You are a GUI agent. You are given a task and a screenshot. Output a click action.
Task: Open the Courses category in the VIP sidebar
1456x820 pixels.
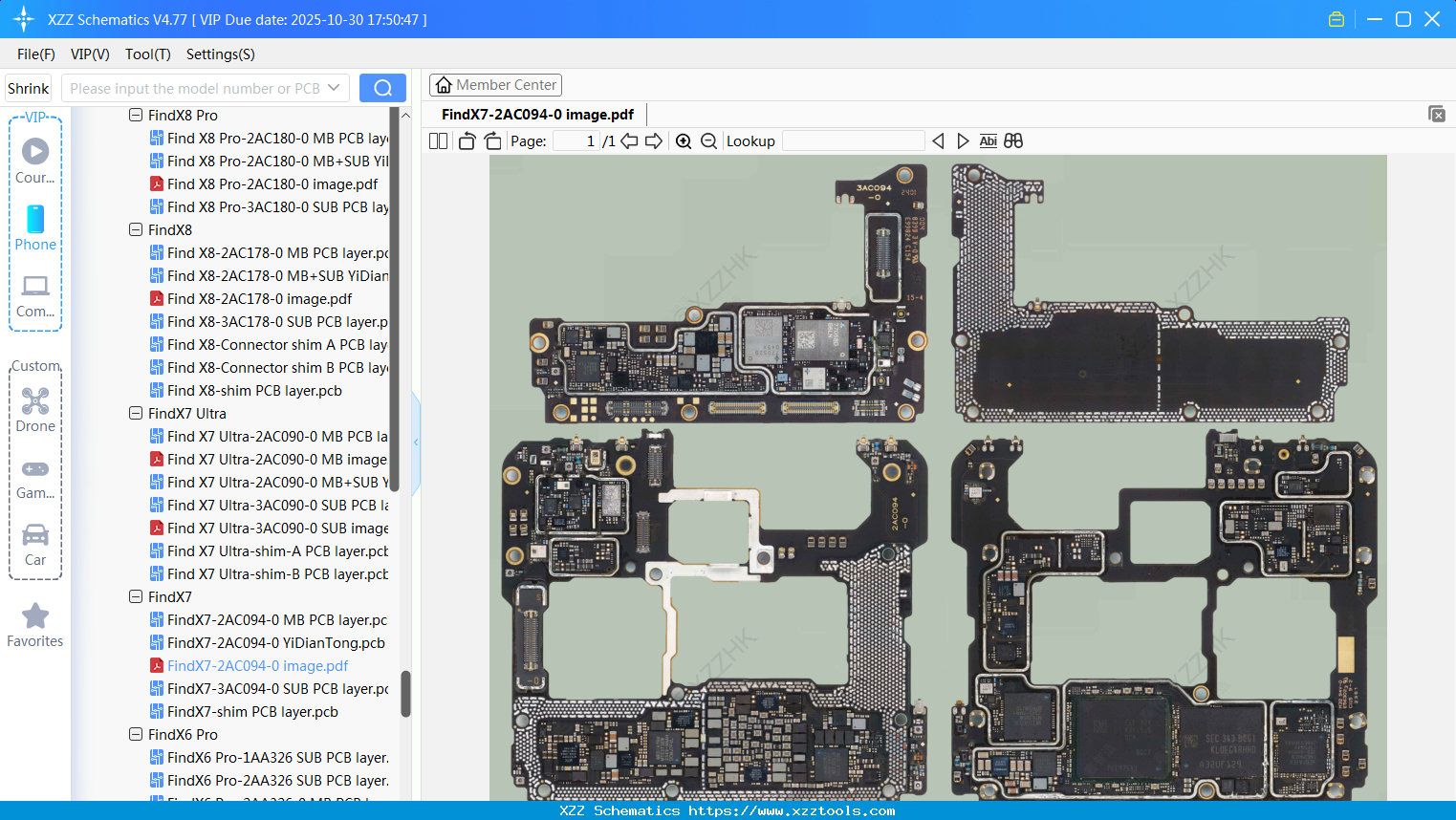[x=35, y=161]
